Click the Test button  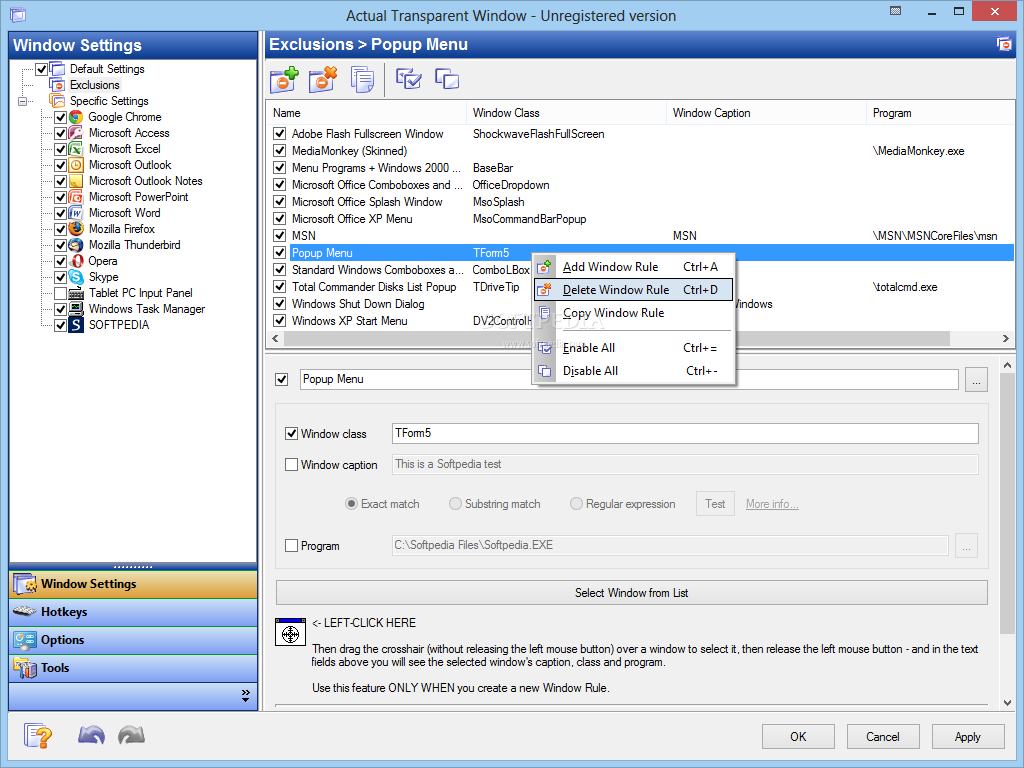pos(715,504)
